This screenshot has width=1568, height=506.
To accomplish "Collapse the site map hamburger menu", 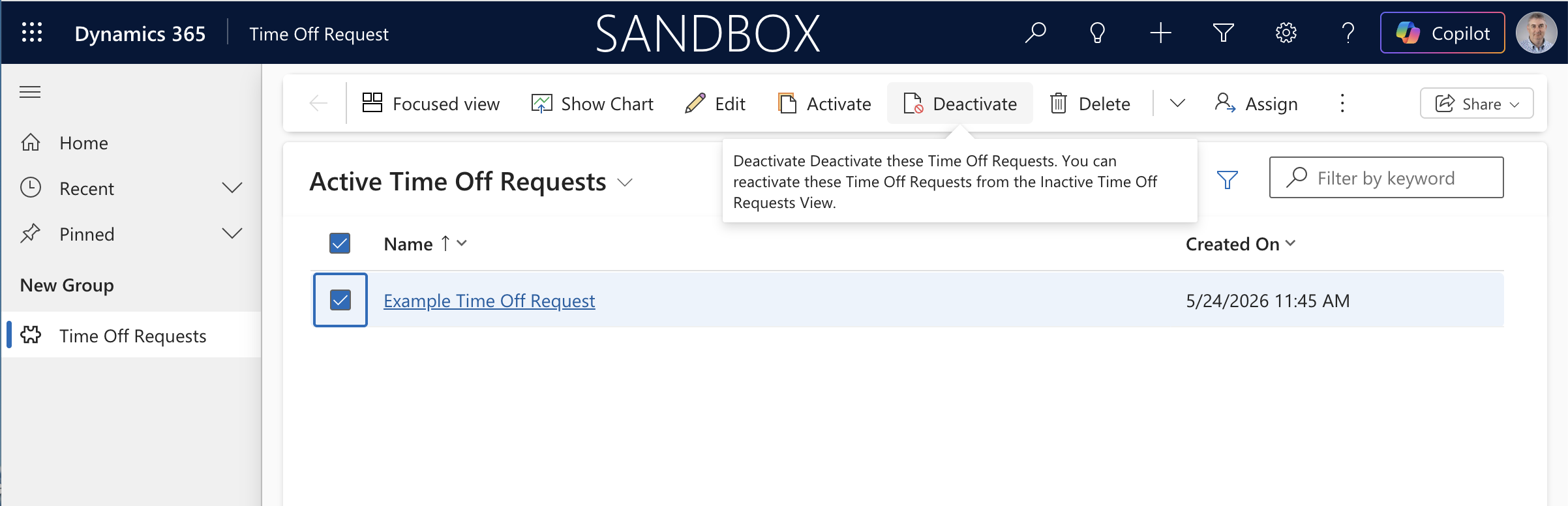I will (30, 92).
